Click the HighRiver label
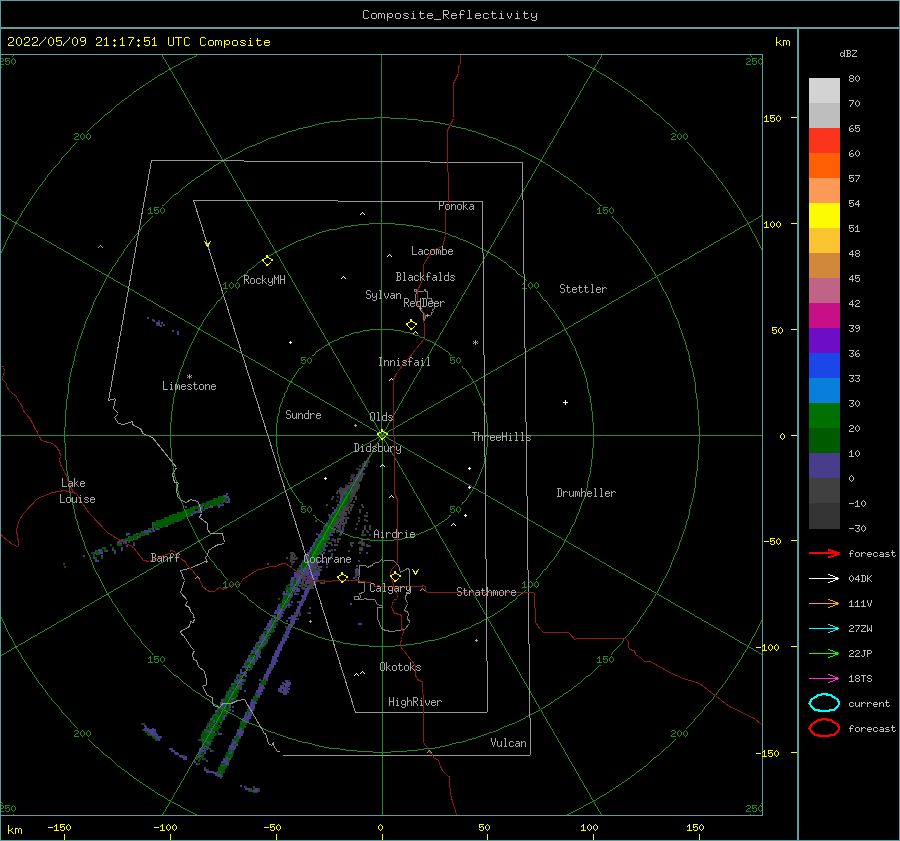The image size is (900, 841). coord(415,702)
